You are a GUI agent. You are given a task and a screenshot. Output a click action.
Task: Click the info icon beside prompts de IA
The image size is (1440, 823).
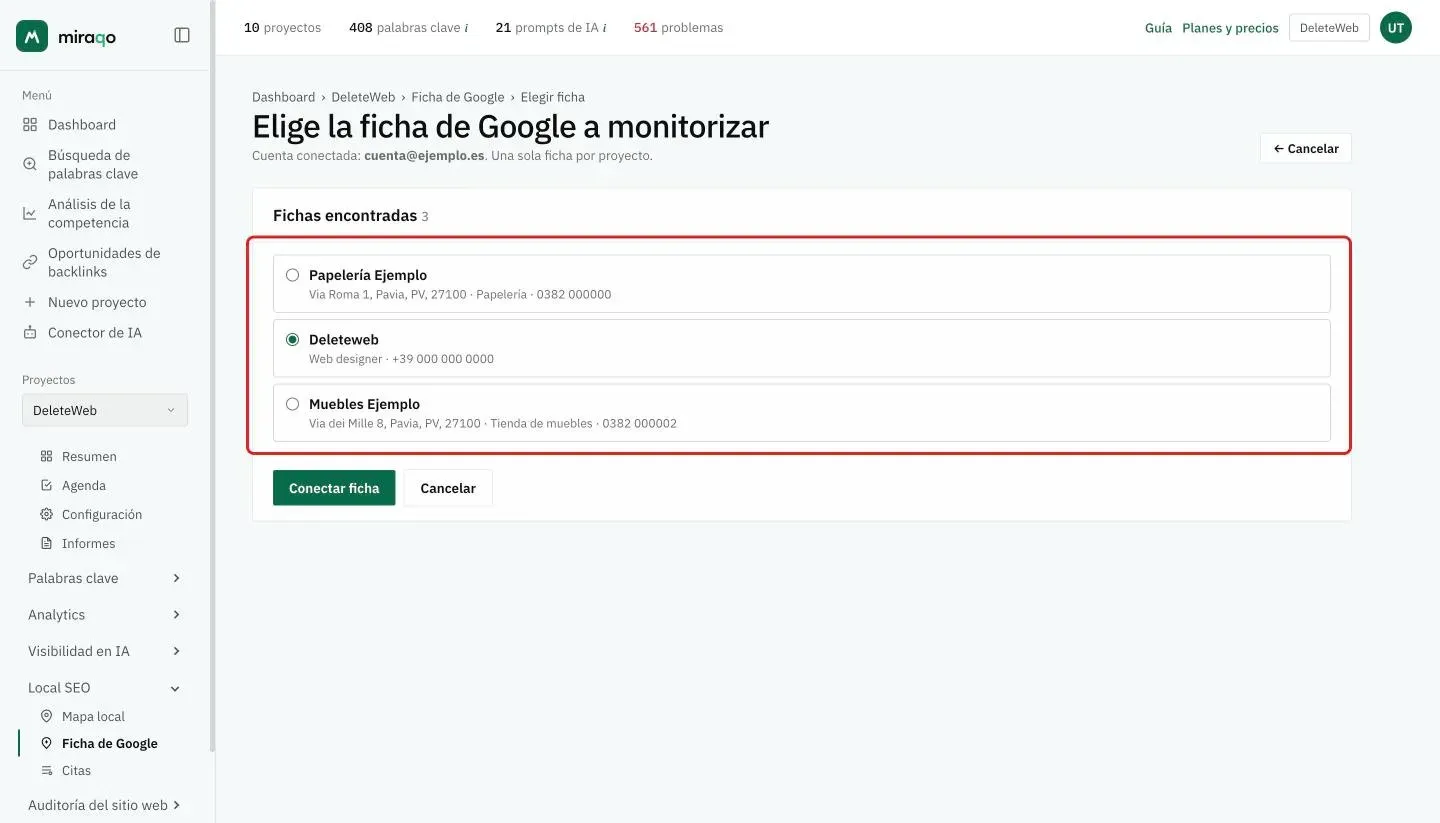(604, 28)
